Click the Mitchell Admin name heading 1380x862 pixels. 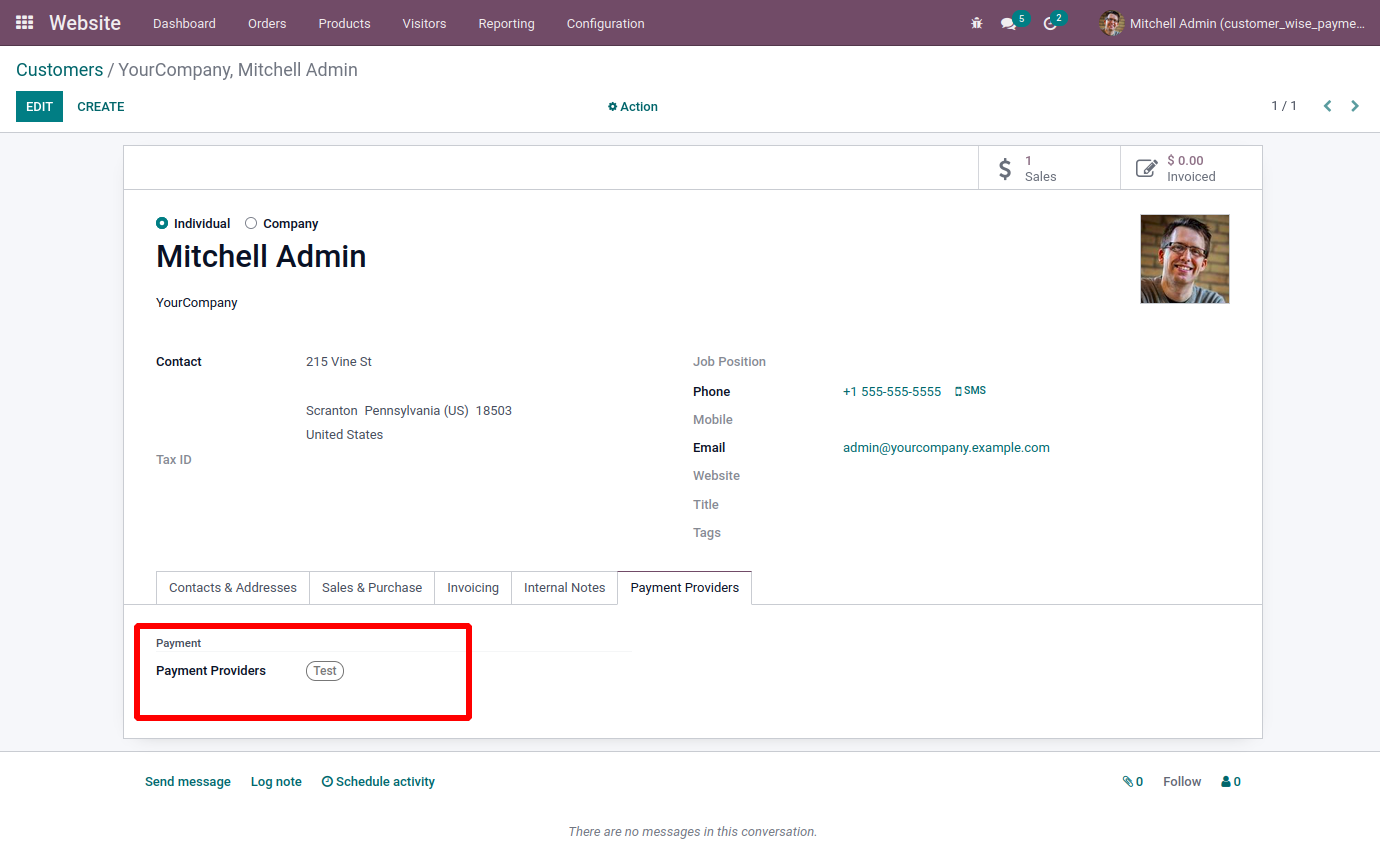[x=261, y=257]
